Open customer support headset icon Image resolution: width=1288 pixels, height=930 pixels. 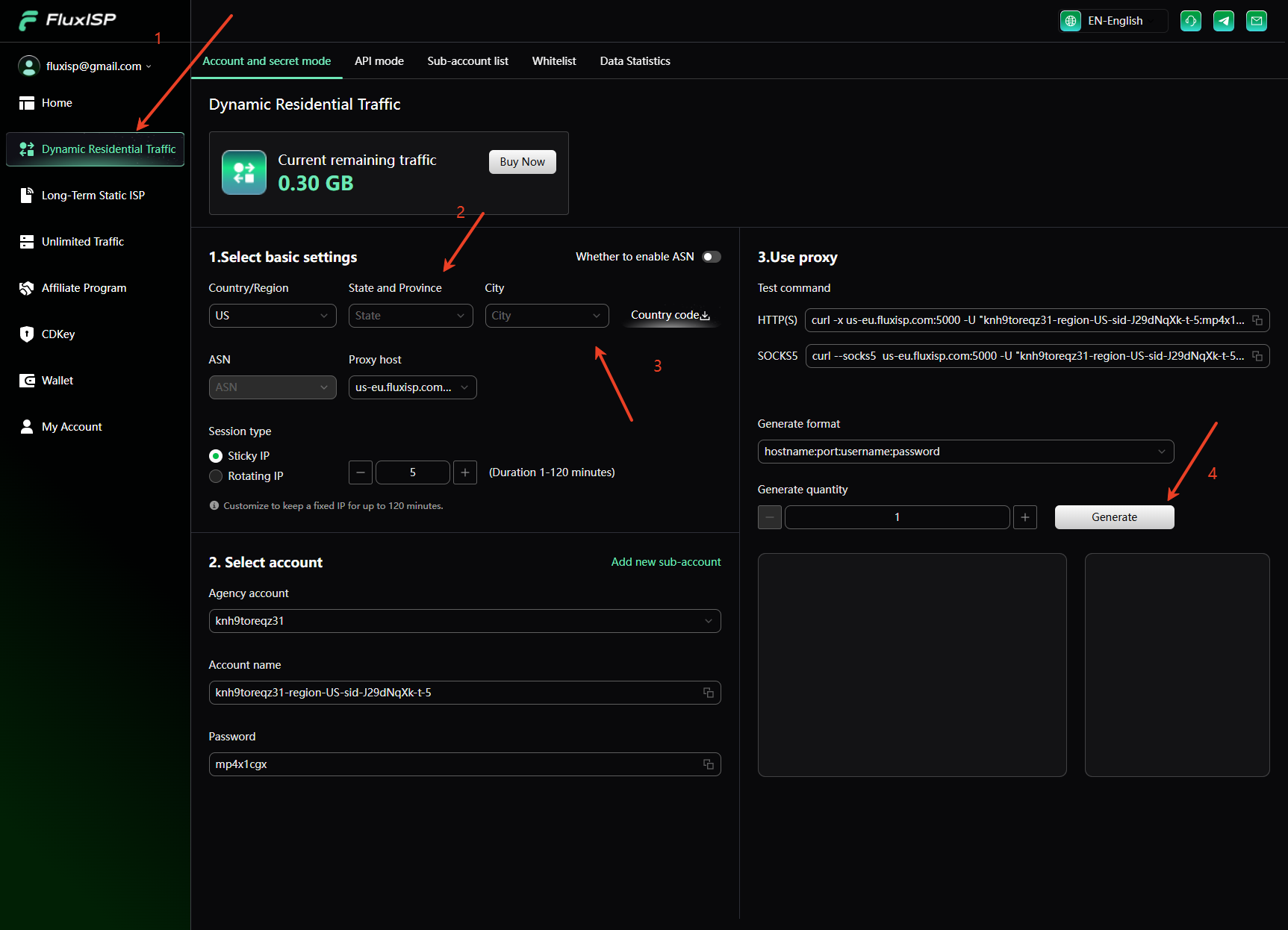tap(1191, 21)
